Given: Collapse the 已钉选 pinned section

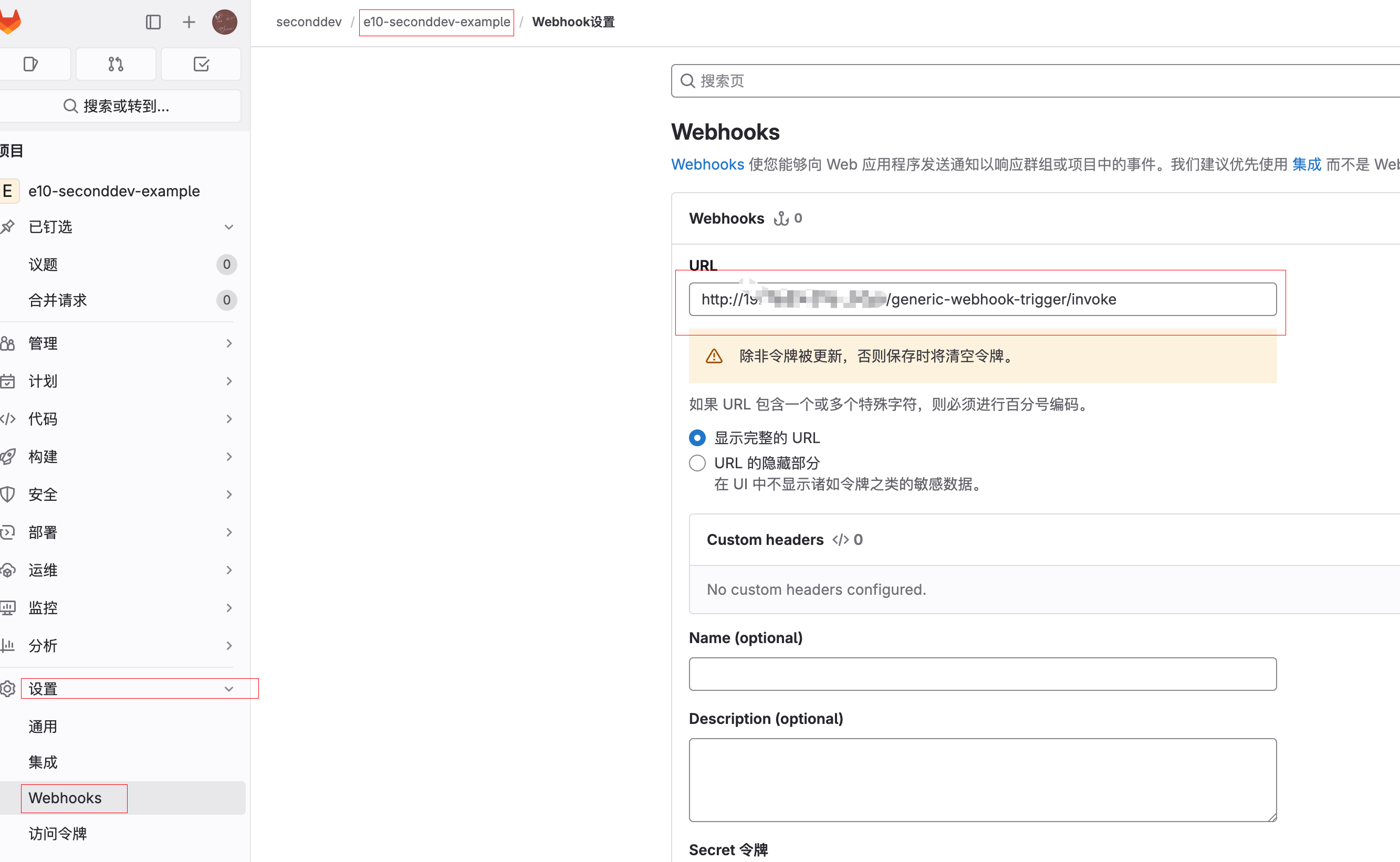Looking at the screenshot, I should (229, 226).
